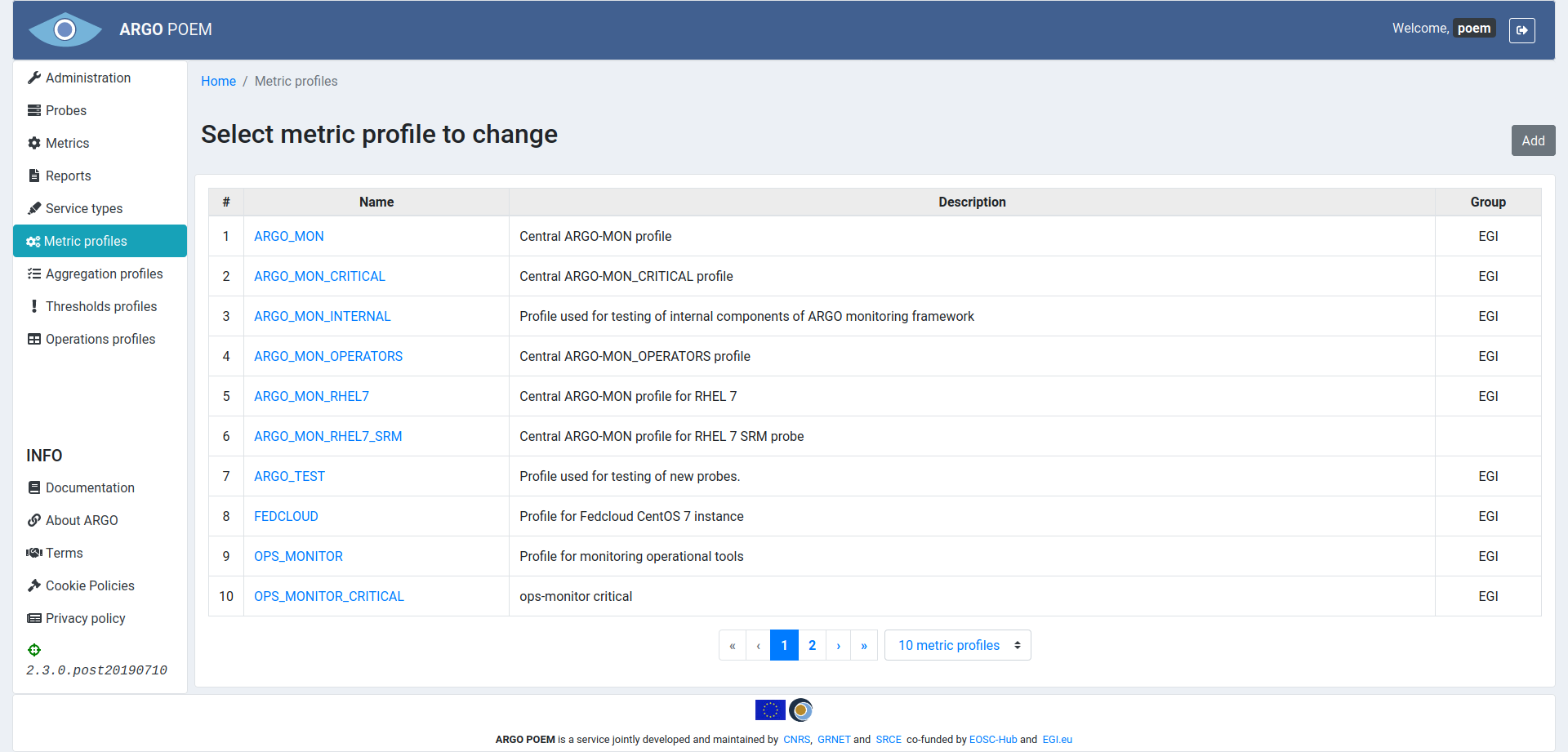Select Reports in the sidebar
This screenshot has height=752, width=1568.
pos(100,176)
